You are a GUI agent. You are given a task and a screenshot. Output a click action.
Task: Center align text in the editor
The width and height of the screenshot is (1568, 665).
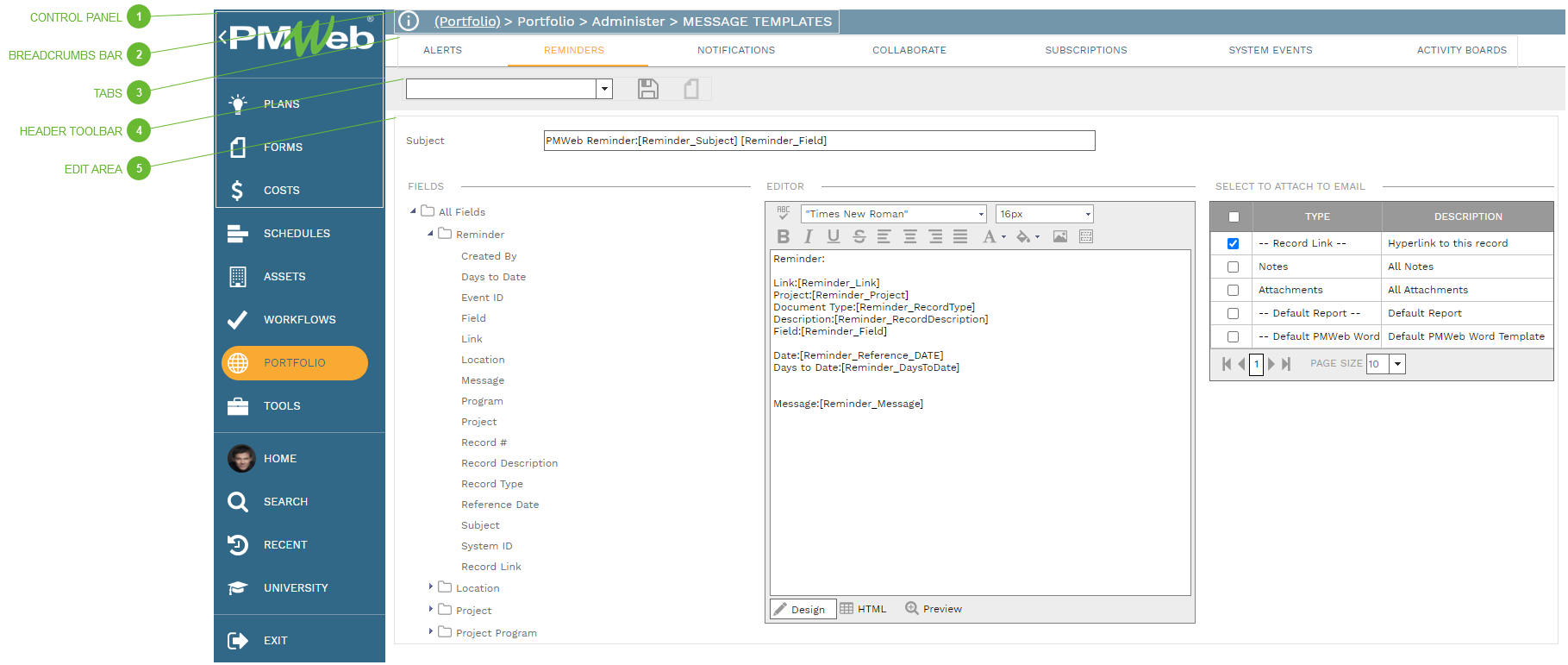(x=909, y=236)
